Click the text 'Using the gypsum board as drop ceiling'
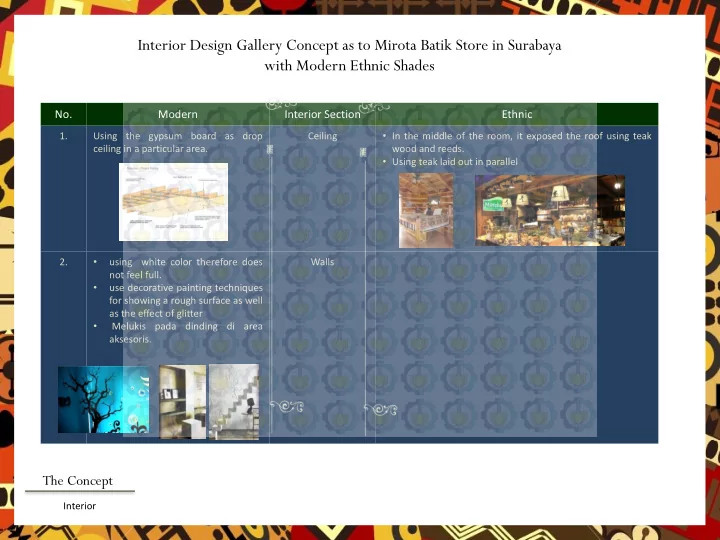Viewport: 720px width, 540px height. click(x=178, y=142)
